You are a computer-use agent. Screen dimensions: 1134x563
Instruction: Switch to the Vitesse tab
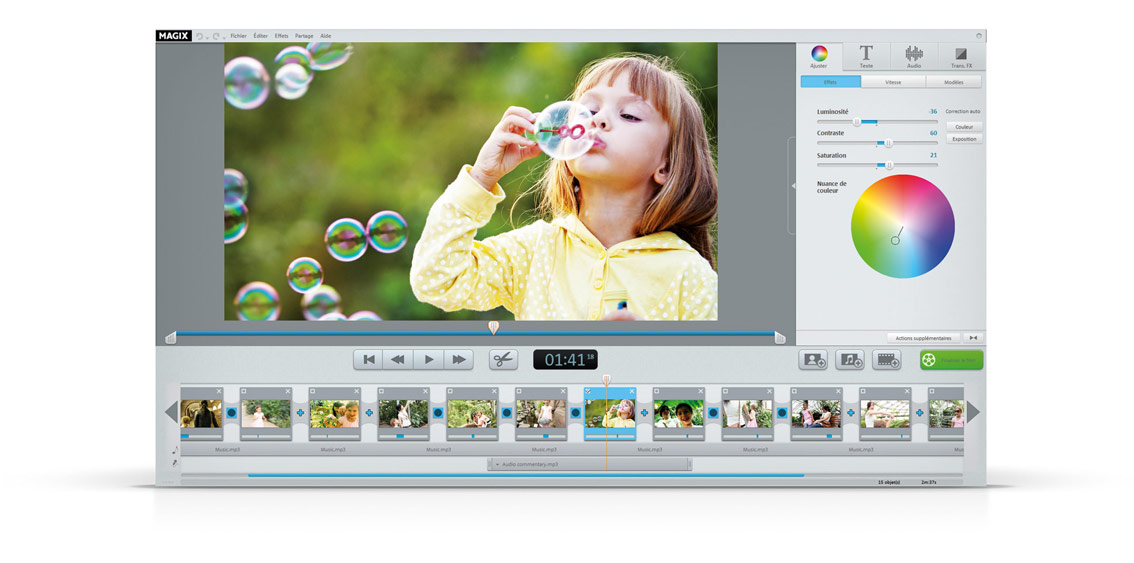point(893,82)
